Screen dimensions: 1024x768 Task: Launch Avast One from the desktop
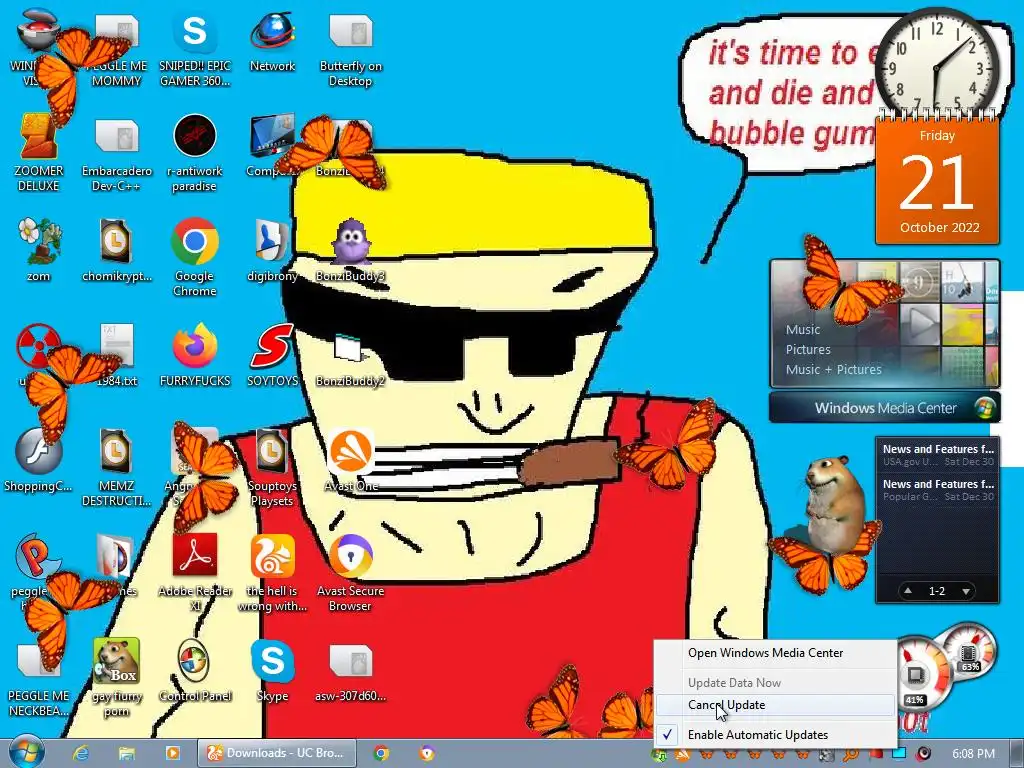(351, 460)
